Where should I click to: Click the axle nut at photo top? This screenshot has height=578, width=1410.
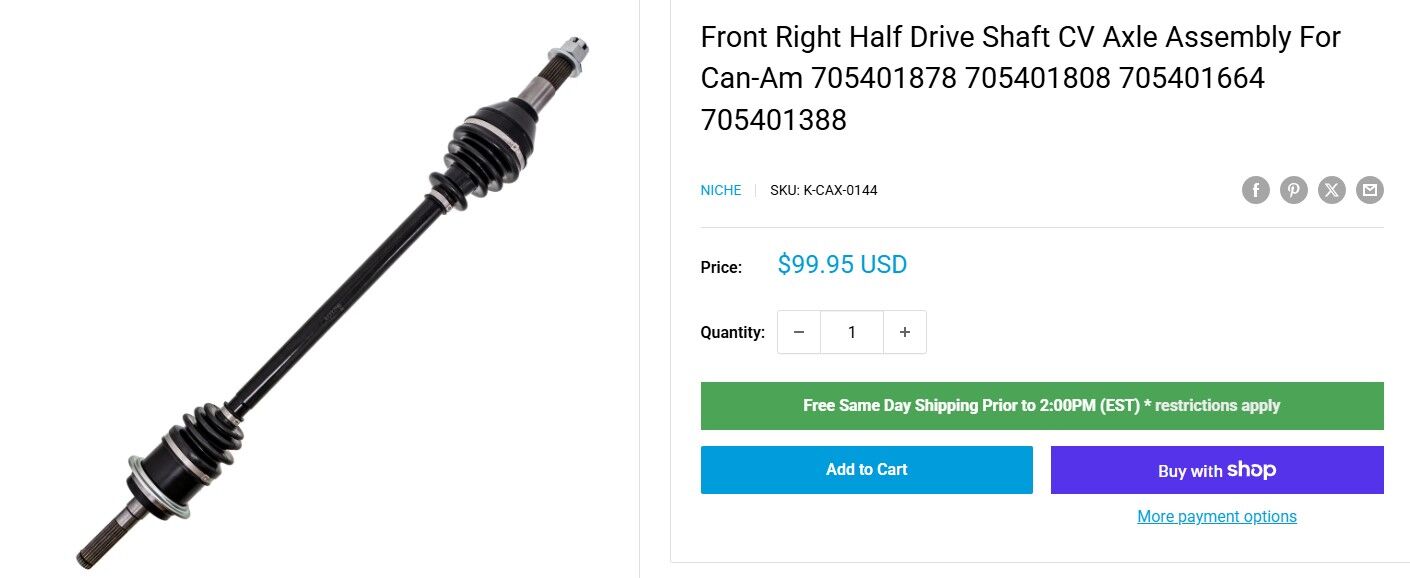click(572, 48)
